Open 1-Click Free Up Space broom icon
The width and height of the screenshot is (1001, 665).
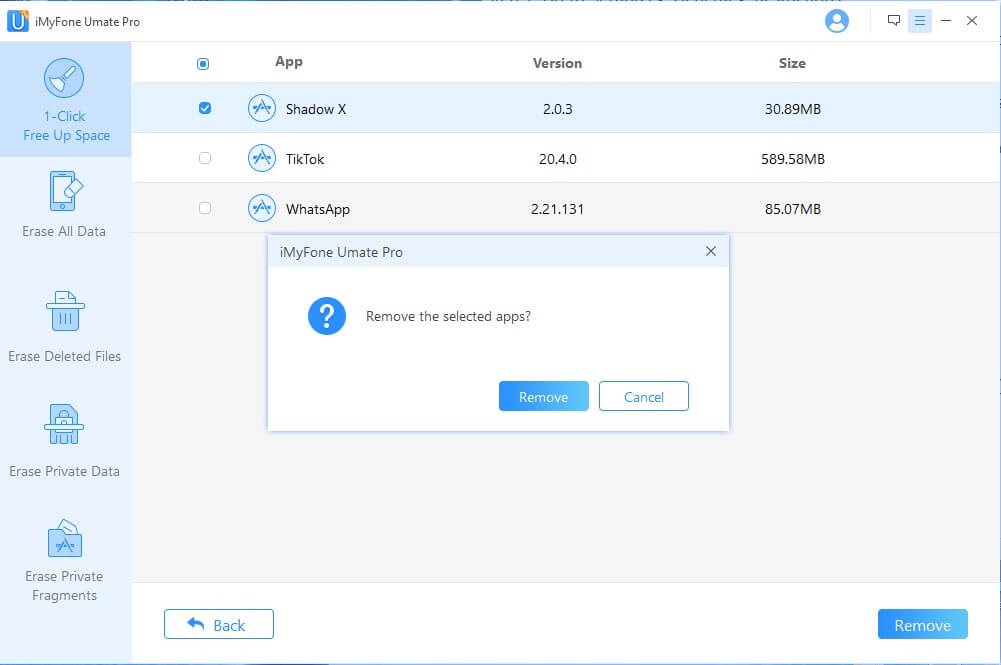pyautogui.click(x=64, y=78)
